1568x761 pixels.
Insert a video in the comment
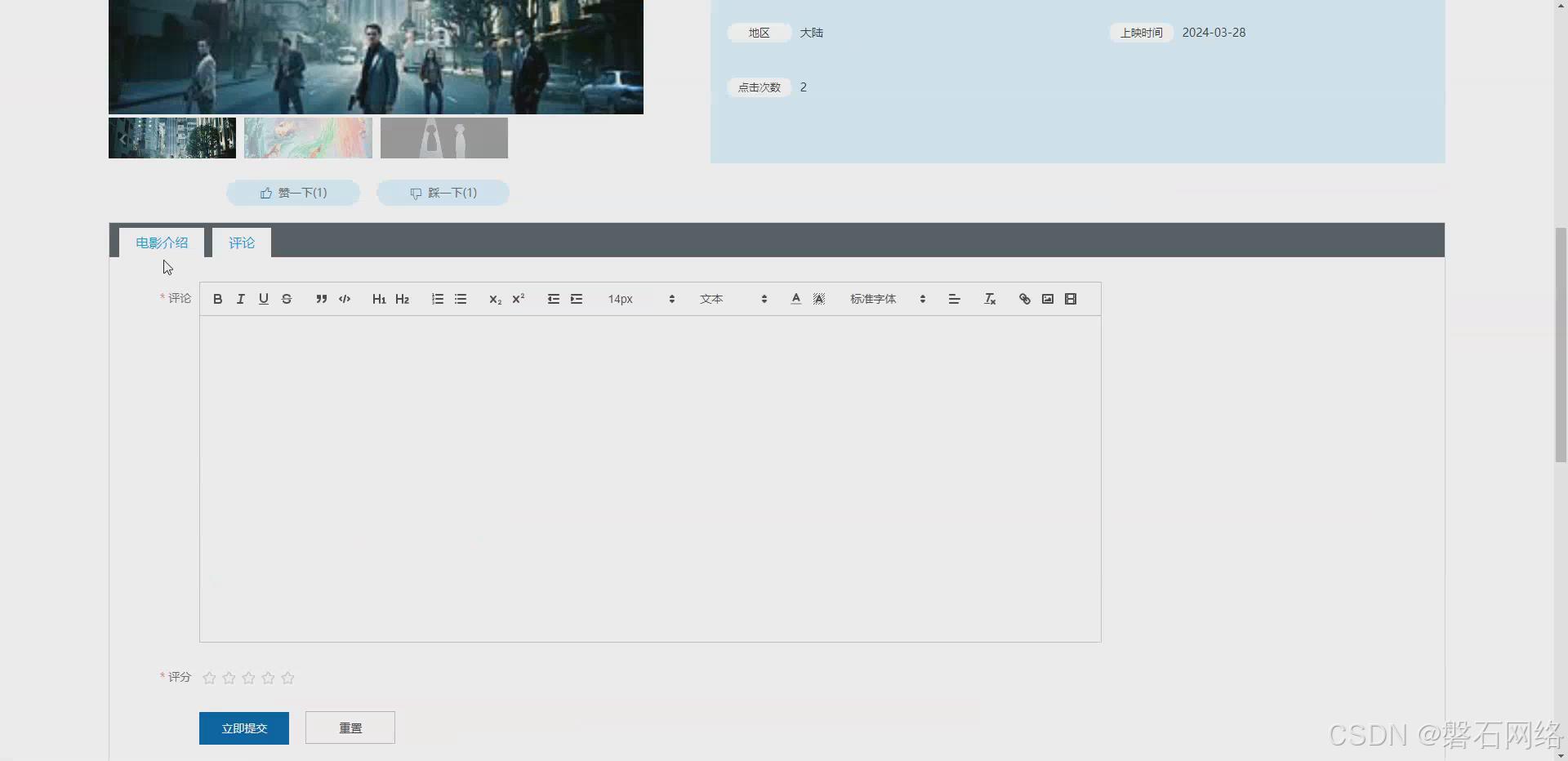pos(1071,299)
